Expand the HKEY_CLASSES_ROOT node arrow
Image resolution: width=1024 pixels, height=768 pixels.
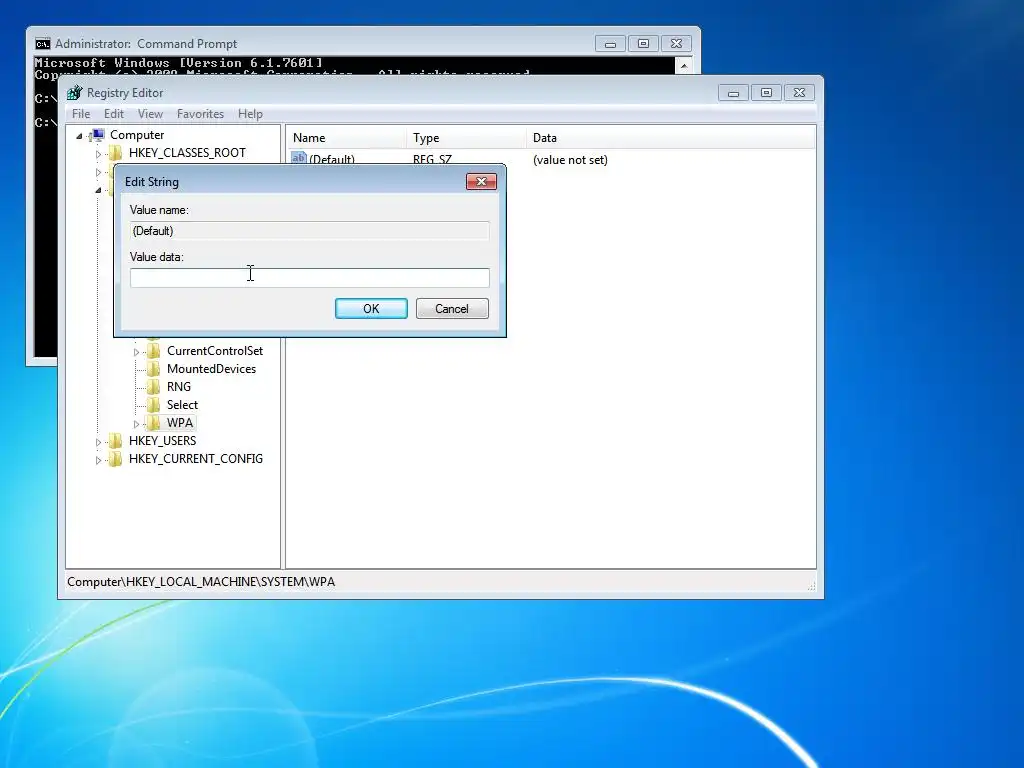point(99,154)
